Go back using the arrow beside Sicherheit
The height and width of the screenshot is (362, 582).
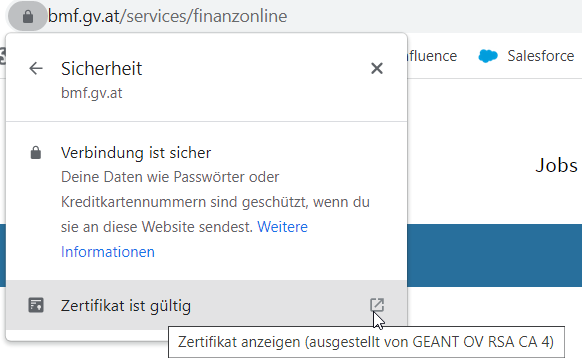(x=36, y=68)
